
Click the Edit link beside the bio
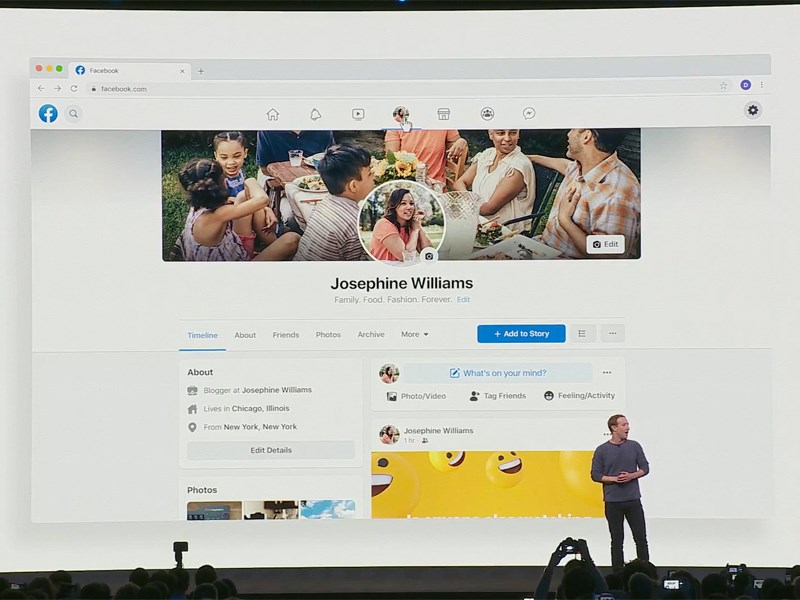point(463,299)
